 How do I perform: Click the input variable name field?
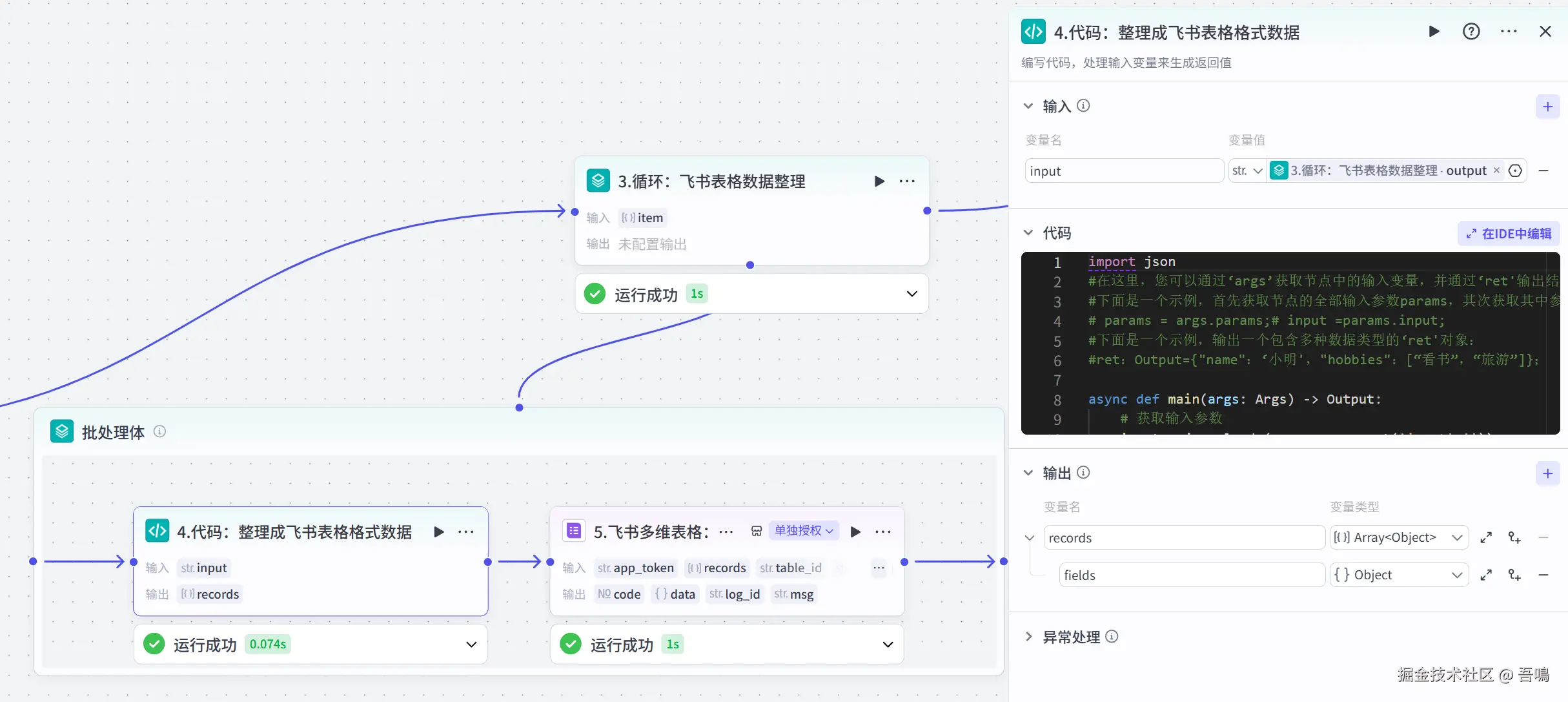pos(1123,171)
